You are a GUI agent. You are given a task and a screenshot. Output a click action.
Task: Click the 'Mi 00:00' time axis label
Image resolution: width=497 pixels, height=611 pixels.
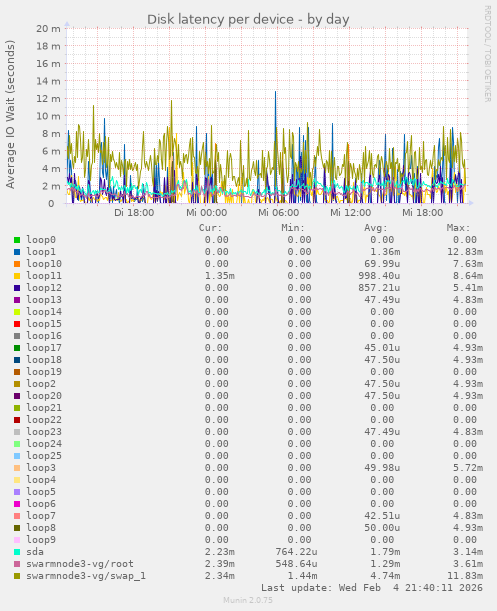coord(206,213)
